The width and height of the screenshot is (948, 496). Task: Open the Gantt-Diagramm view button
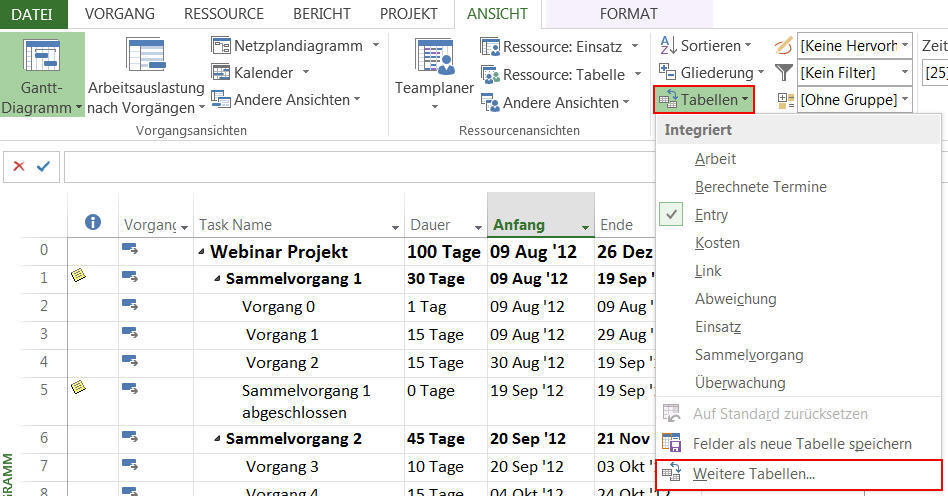coord(42,62)
